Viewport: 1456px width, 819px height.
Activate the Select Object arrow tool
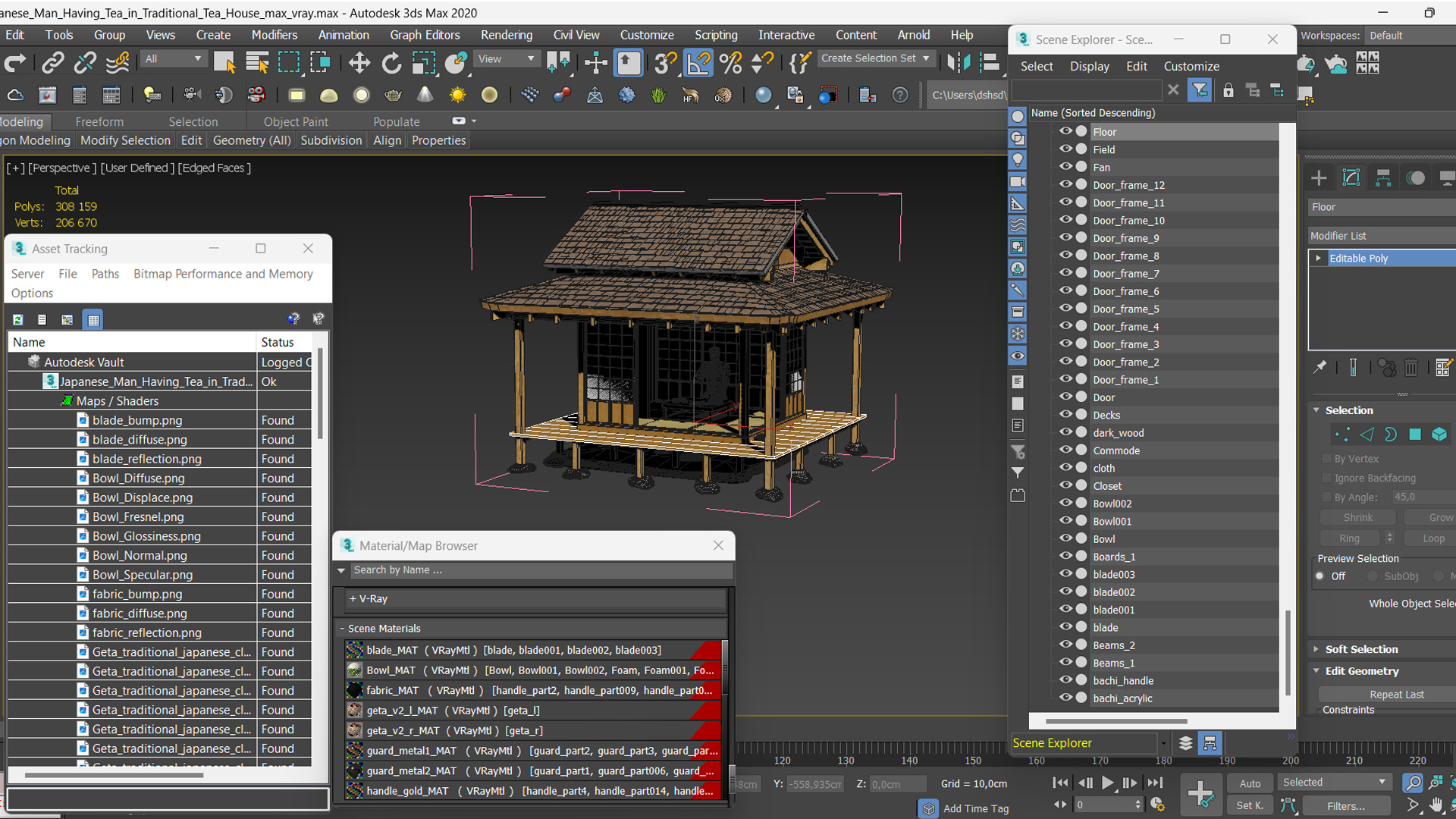[224, 63]
